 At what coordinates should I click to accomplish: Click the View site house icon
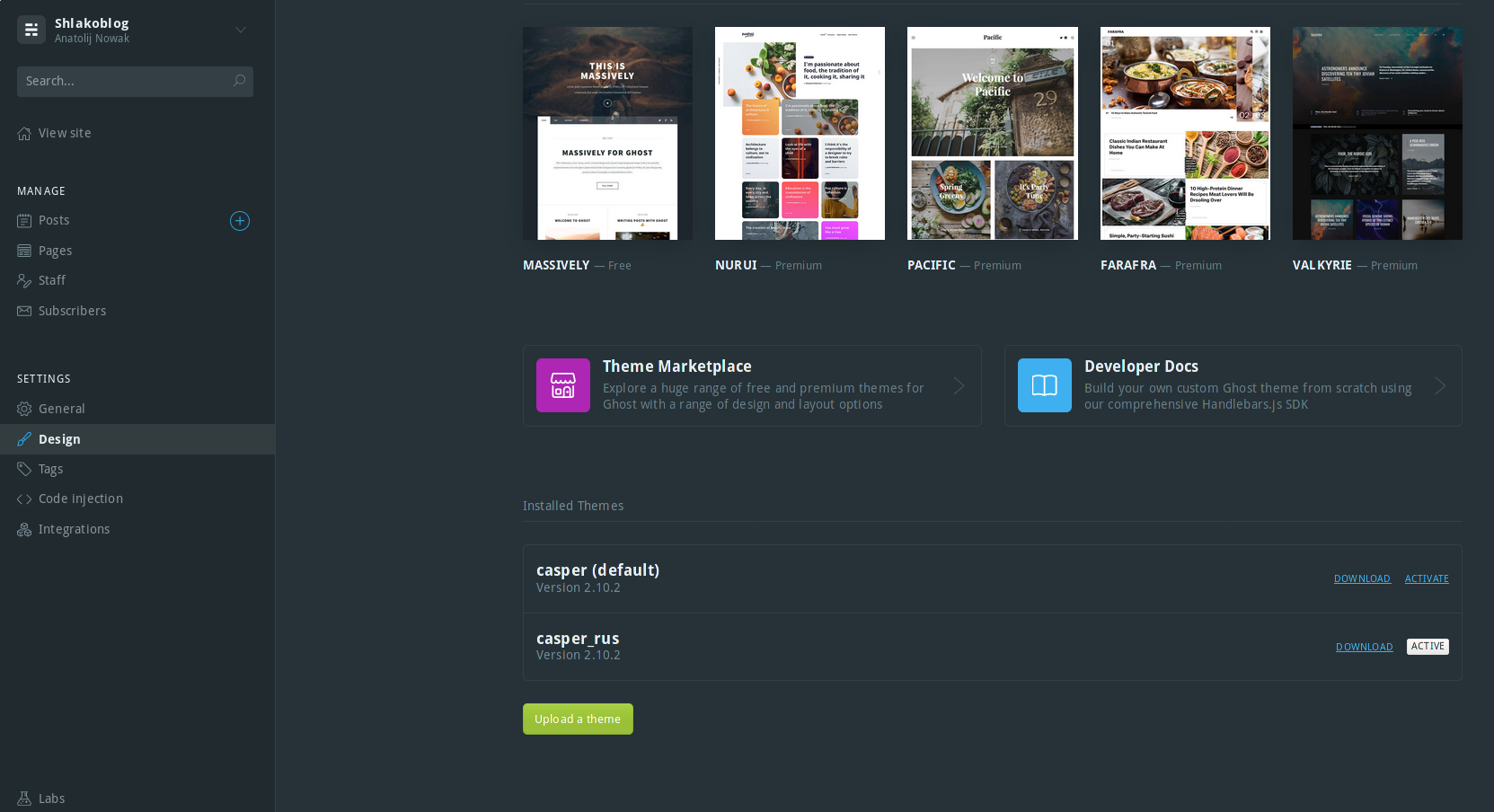pyautogui.click(x=24, y=133)
